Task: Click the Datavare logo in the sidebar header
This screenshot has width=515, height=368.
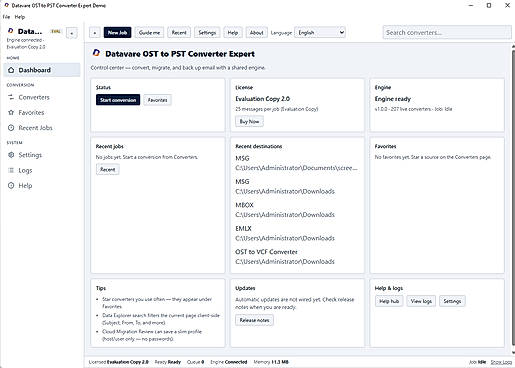Action: (x=11, y=31)
